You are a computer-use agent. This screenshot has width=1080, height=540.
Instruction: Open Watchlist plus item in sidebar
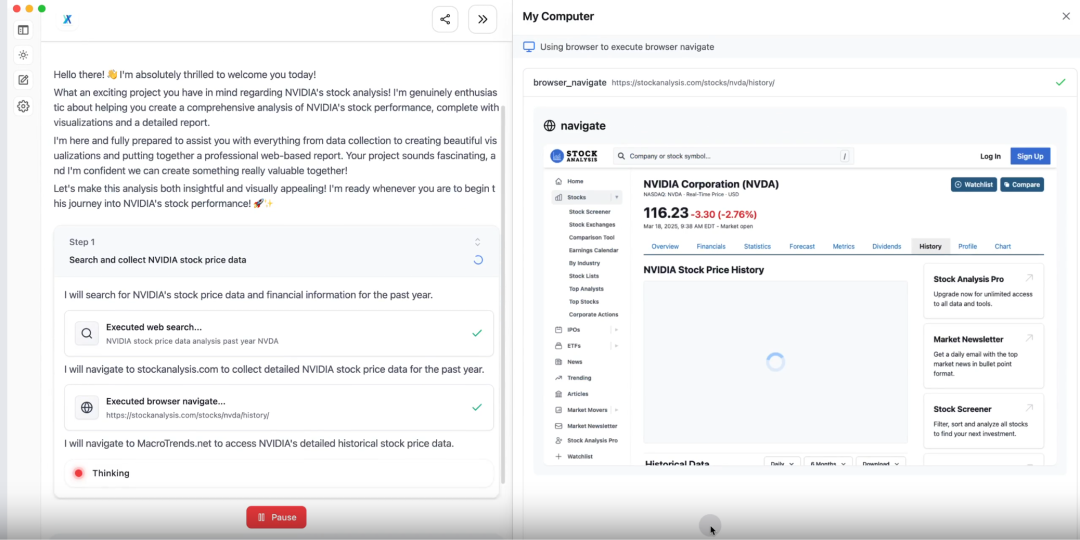coord(574,457)
